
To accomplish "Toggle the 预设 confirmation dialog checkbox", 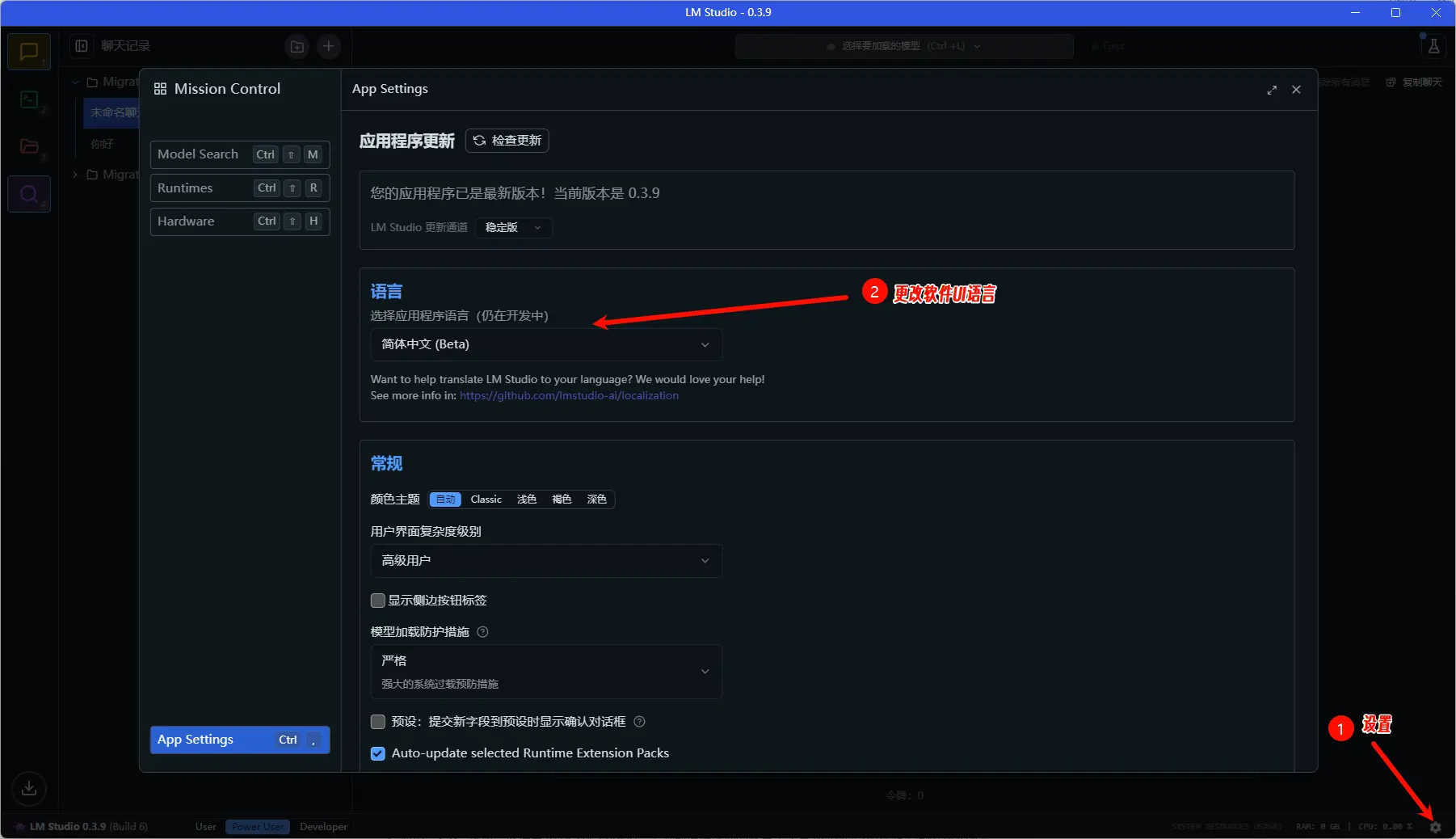I will point(377,722).
